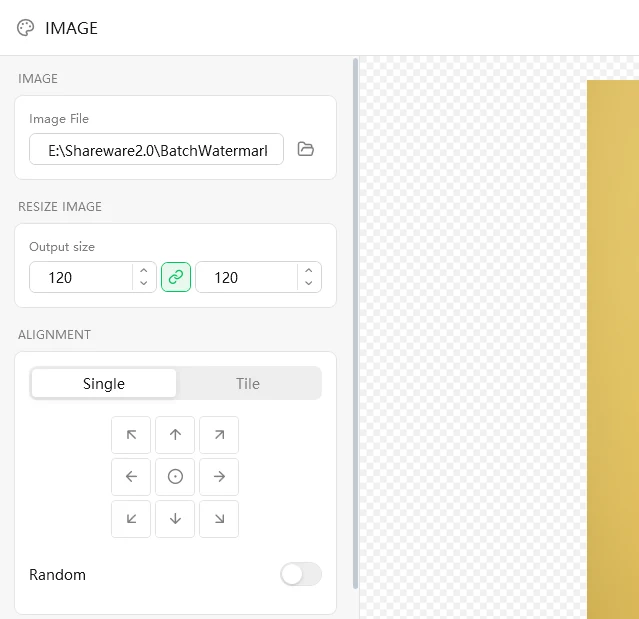Viewport: 639px width, 619px height.
Task: Align watermark to middle right
Action: 219,476
